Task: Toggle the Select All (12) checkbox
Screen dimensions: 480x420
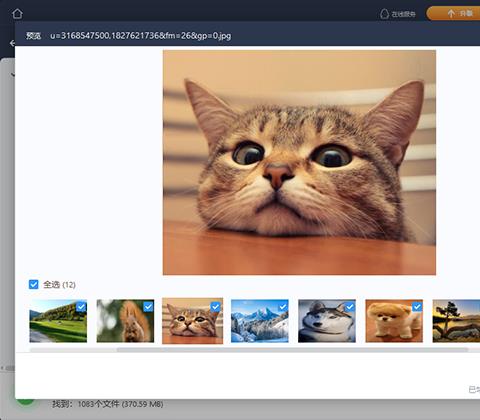Action: [34, 284]
